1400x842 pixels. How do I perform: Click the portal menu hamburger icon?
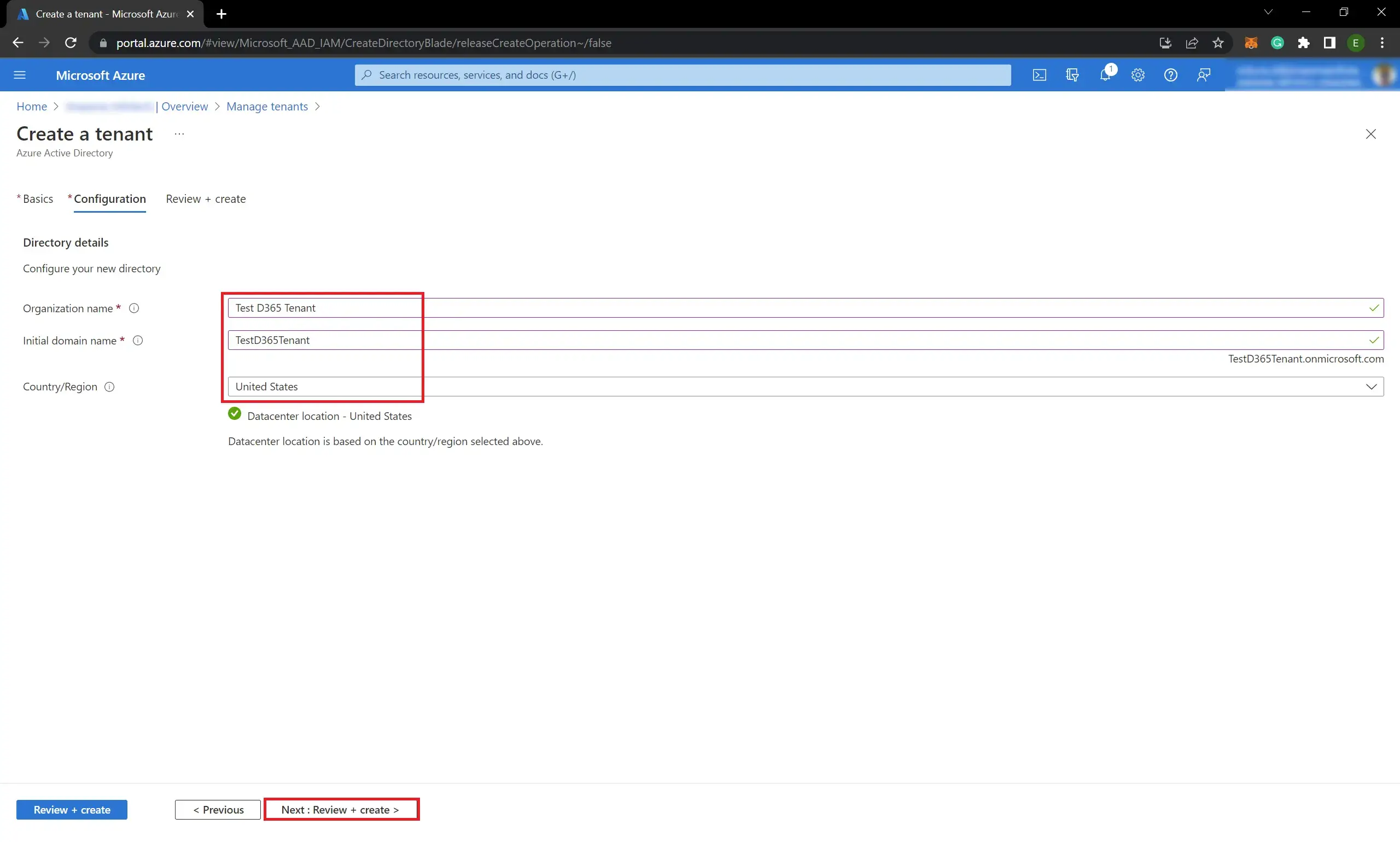[20, 75]
